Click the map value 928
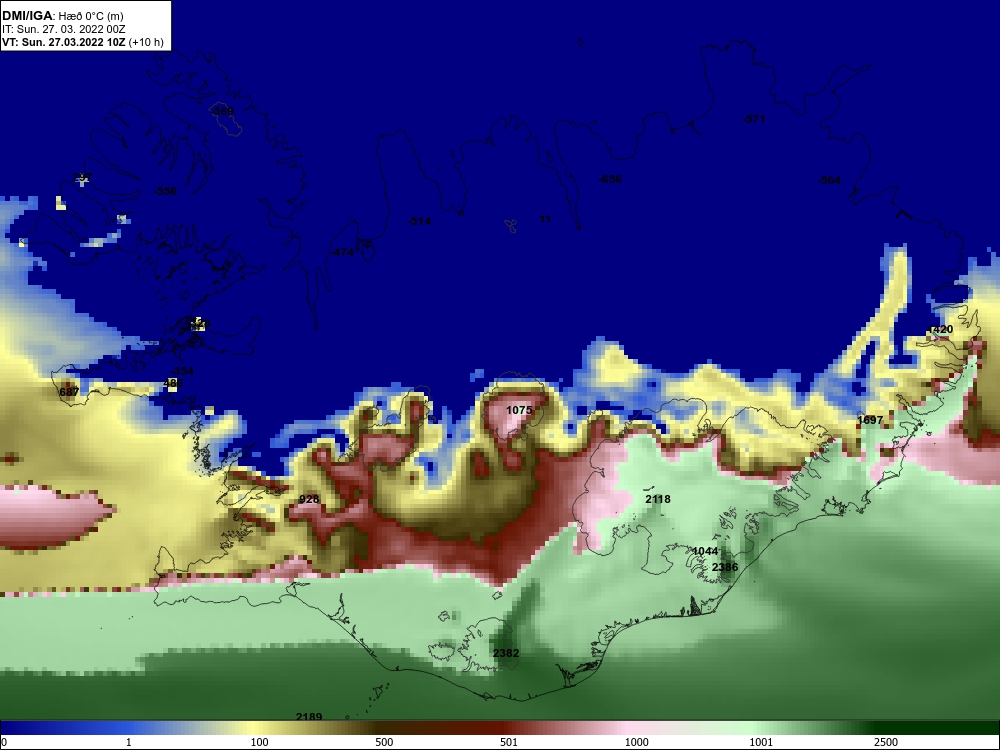 pyautogui.click(x=309, y=499)
